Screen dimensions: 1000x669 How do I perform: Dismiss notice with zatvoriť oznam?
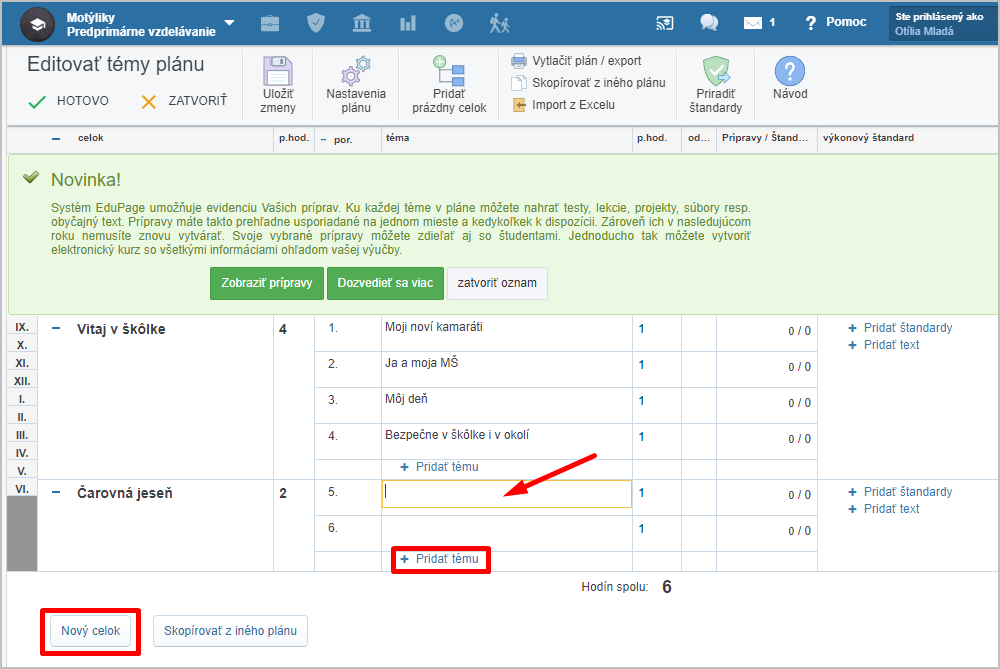click(x=497, y=283)
